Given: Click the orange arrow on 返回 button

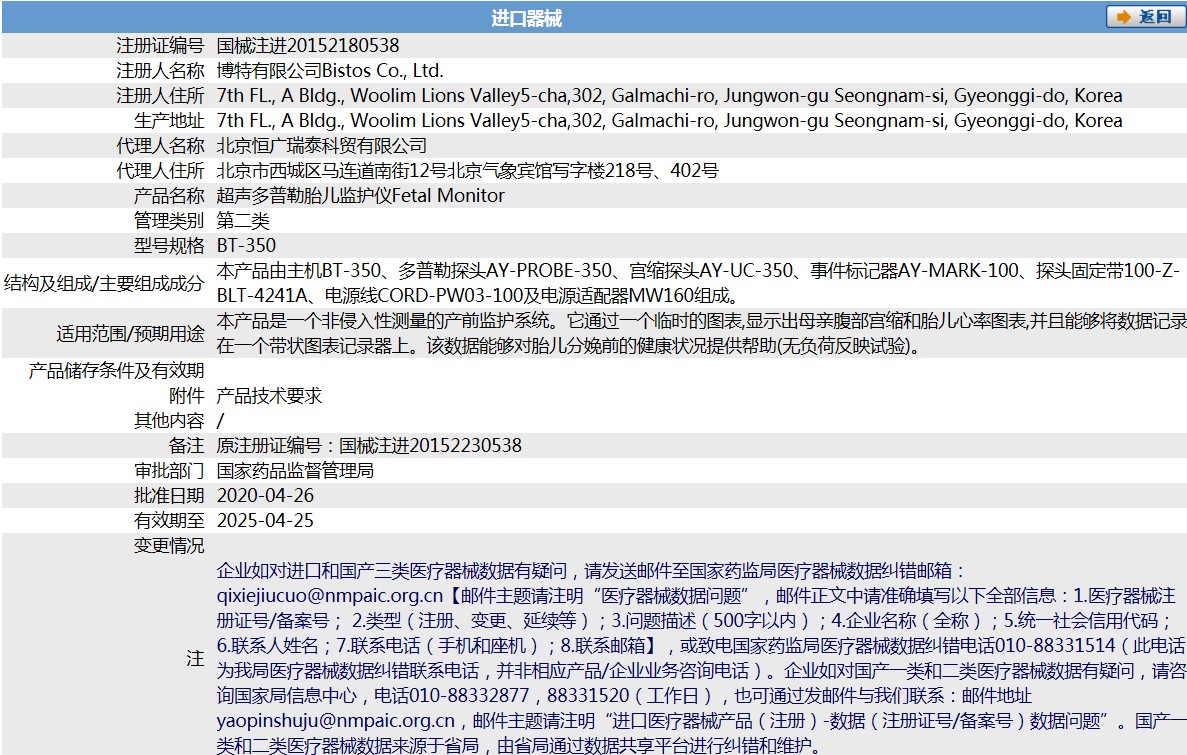Looking at the screenshot, I should click(1124, 17).
